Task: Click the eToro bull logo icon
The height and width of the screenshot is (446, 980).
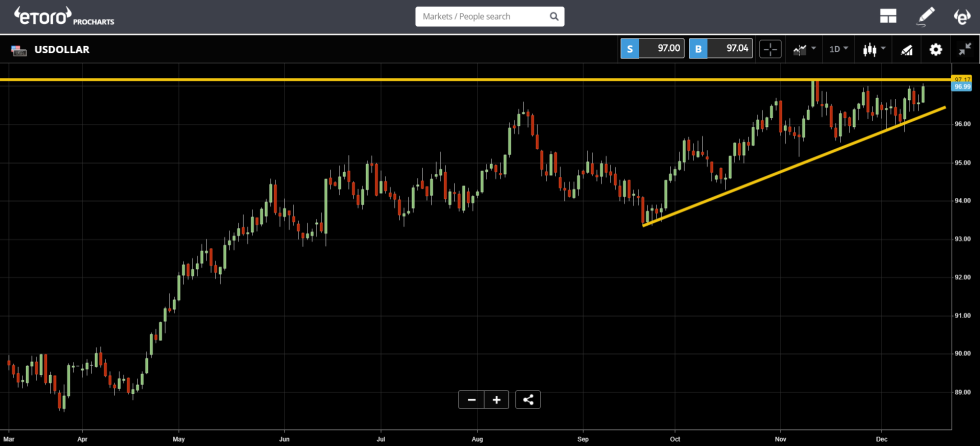Action: [x=961, y=16]
